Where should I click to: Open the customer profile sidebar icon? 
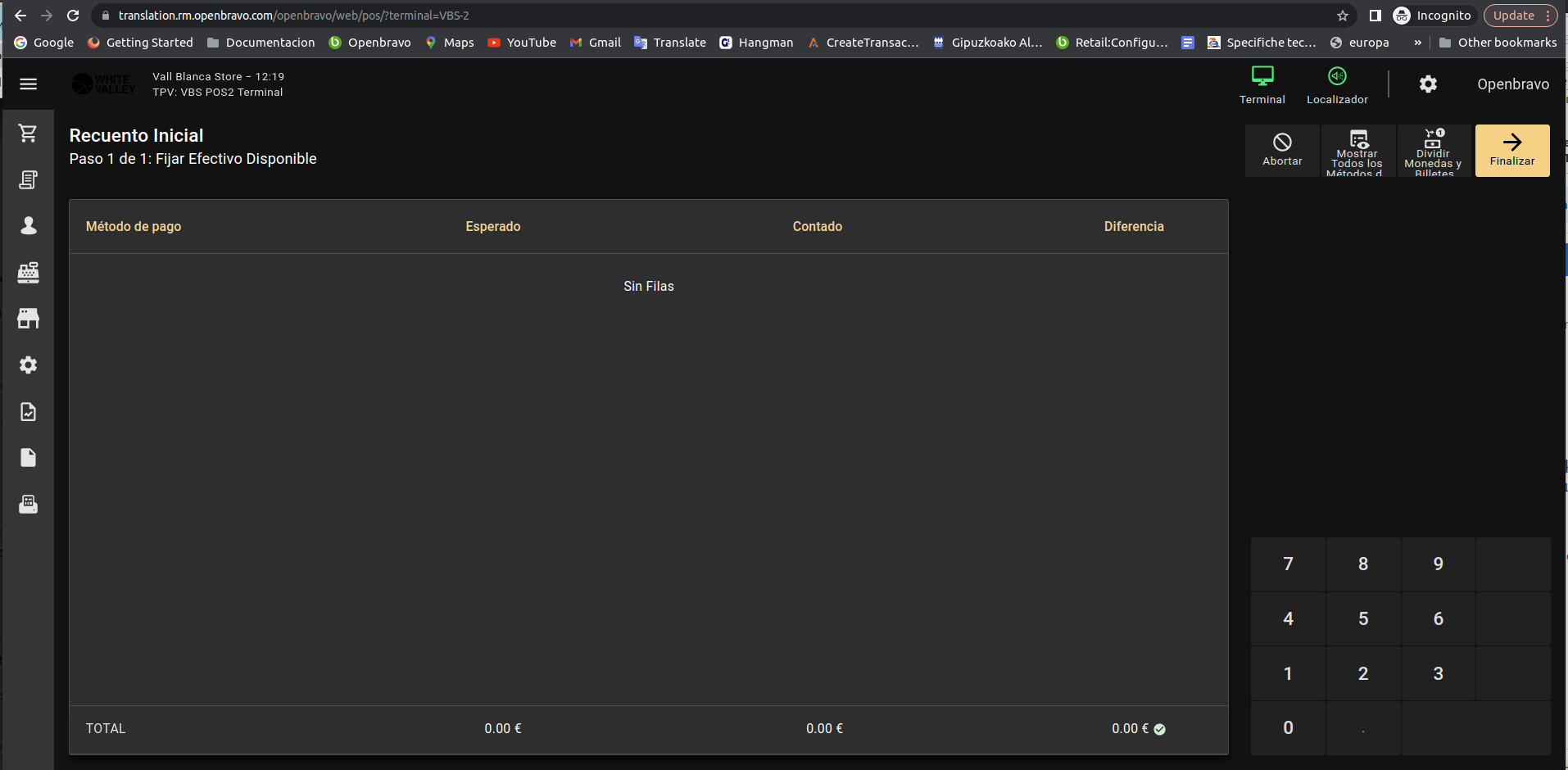tap(28, 226)
